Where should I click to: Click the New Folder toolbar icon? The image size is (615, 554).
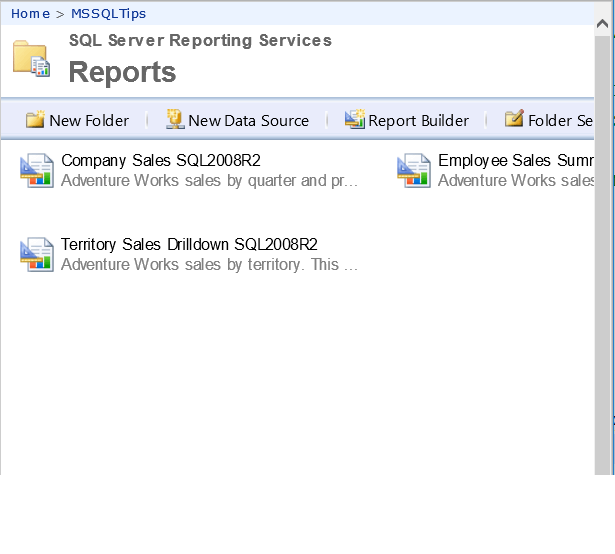pyautogui.click(x=35, y=119)
